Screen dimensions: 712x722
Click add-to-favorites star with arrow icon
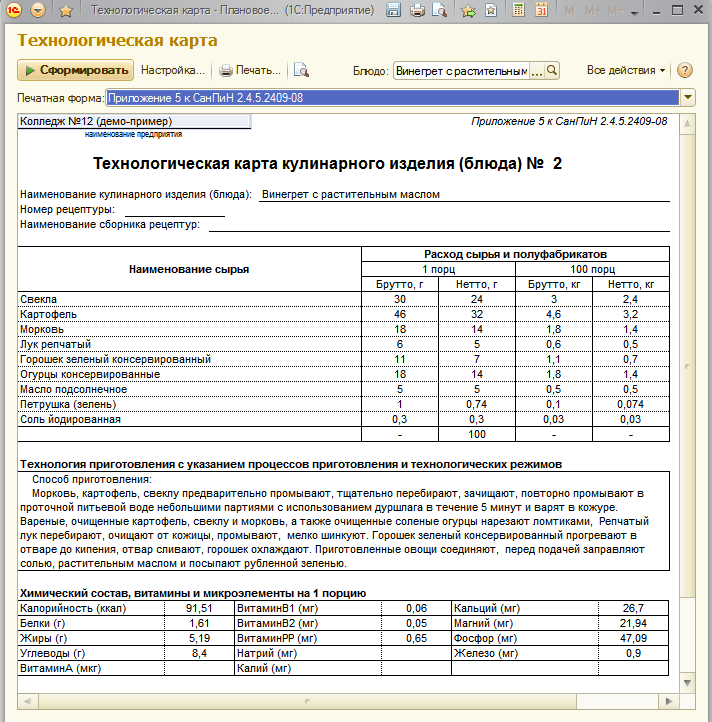coord(468,10)
